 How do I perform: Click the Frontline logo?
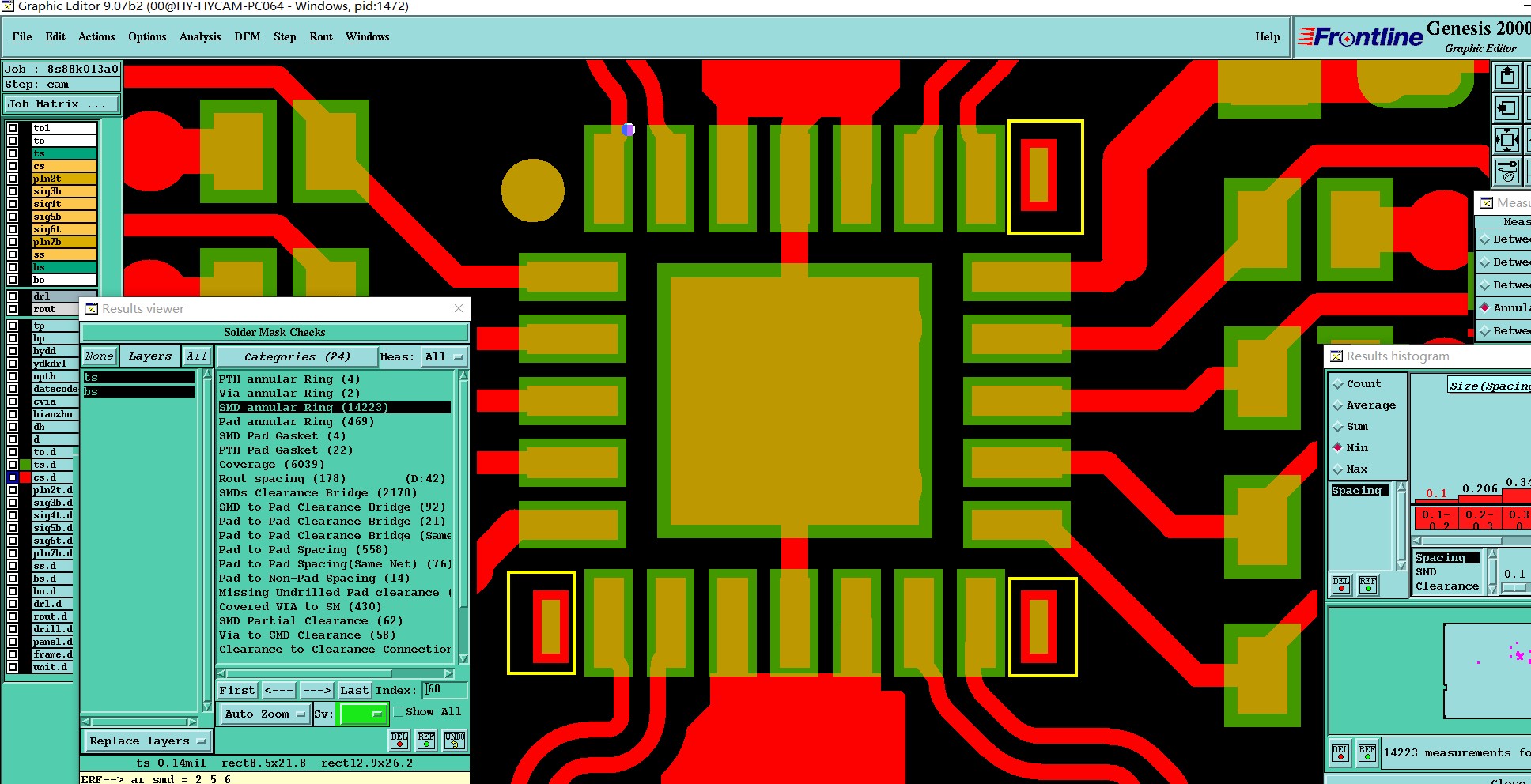(1361, 37)
